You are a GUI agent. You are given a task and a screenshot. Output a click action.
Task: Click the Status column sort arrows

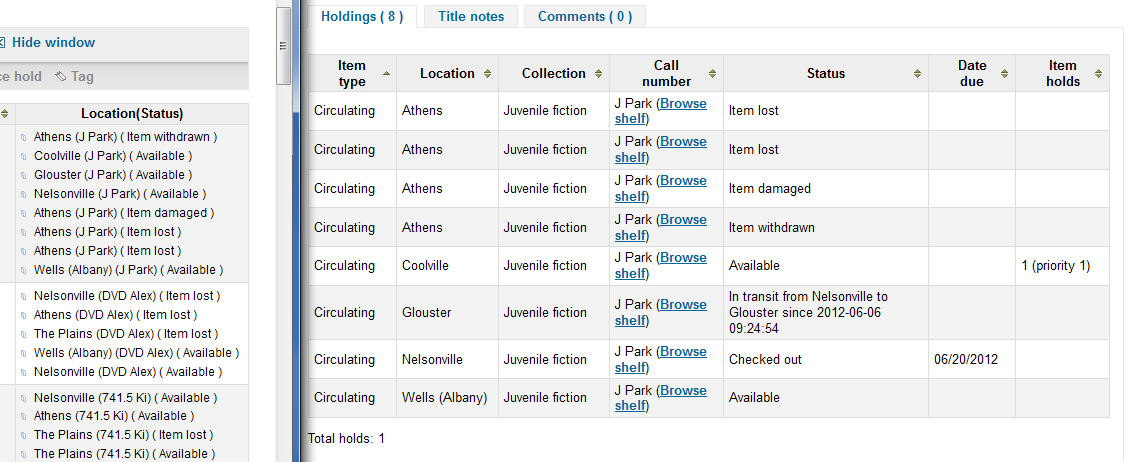point(917,74)
